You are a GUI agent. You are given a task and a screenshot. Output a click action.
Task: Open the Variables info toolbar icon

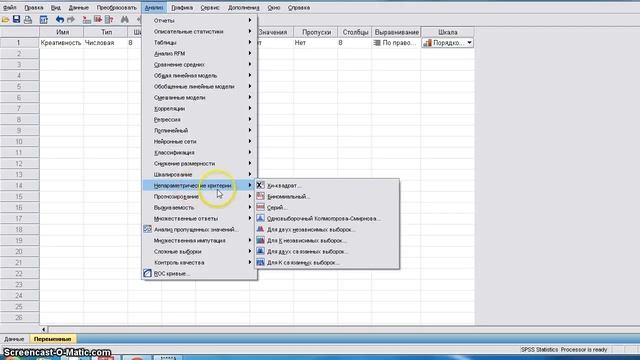tap(109, 20)
